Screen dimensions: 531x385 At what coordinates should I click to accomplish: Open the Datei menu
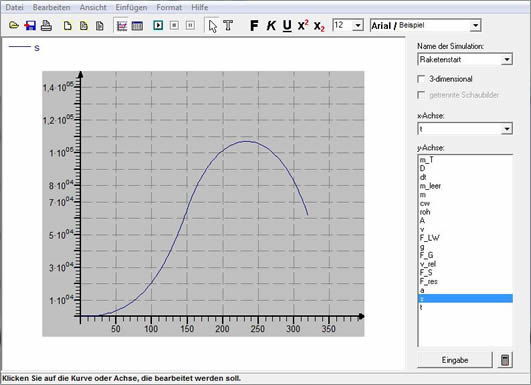point(14,7)
